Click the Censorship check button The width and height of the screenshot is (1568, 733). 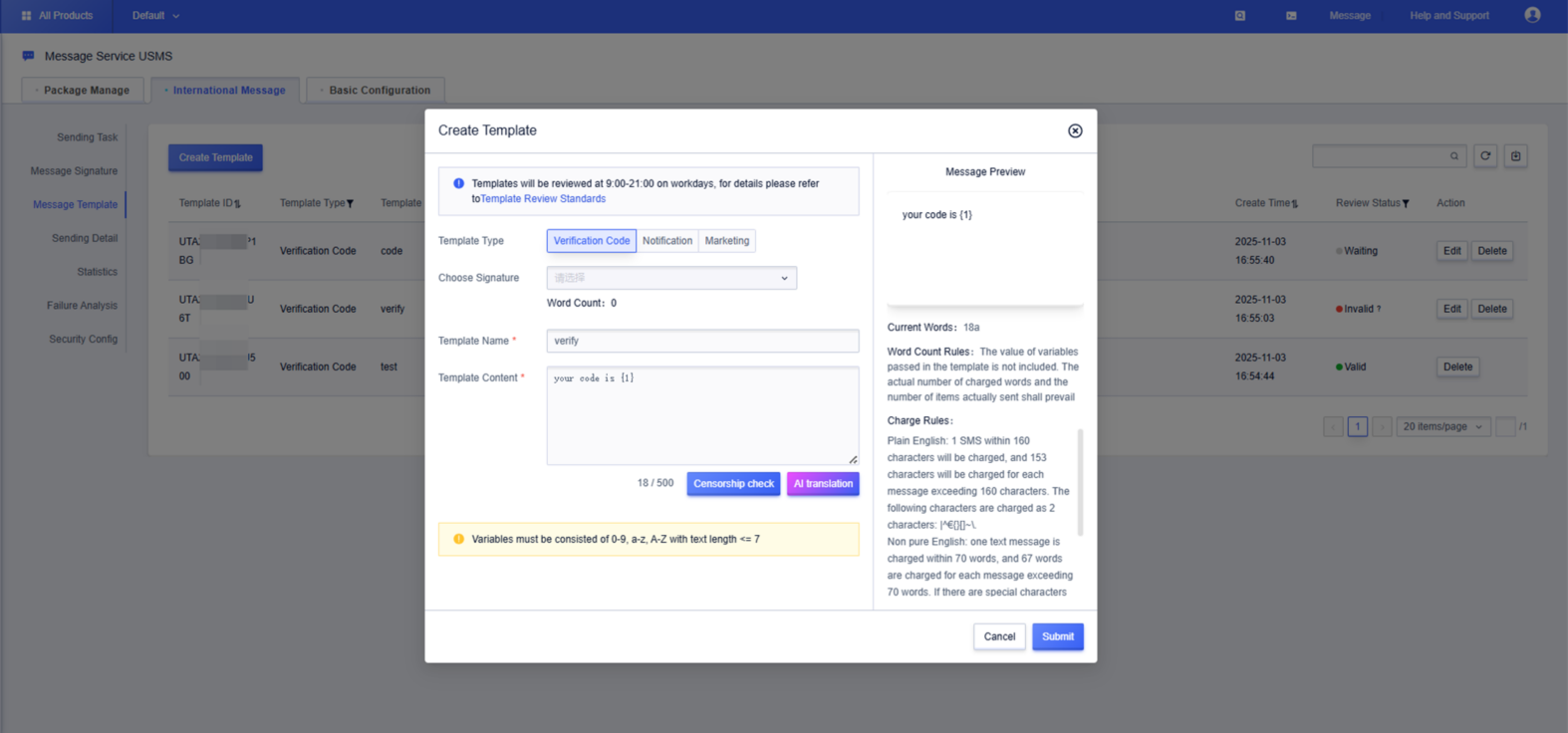(733, 484)
